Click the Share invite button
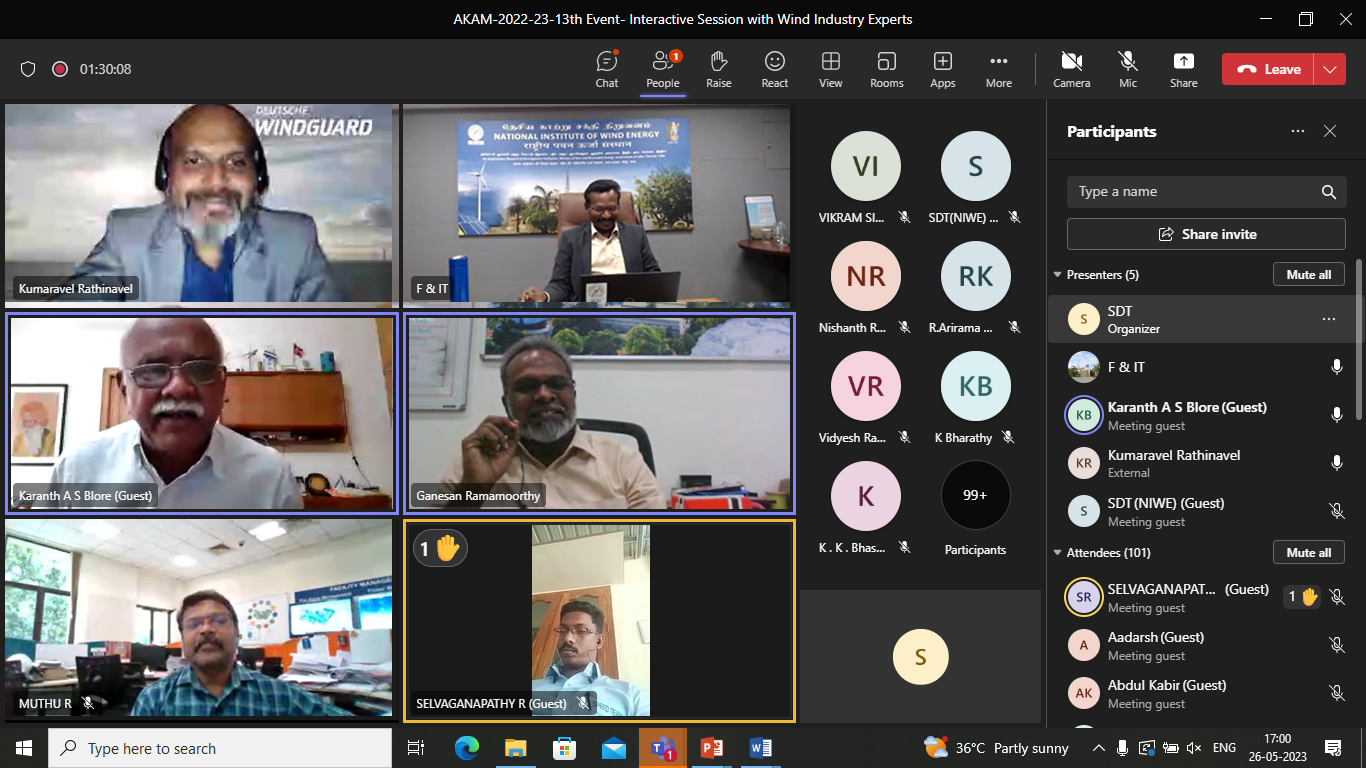 [1206, 234]
